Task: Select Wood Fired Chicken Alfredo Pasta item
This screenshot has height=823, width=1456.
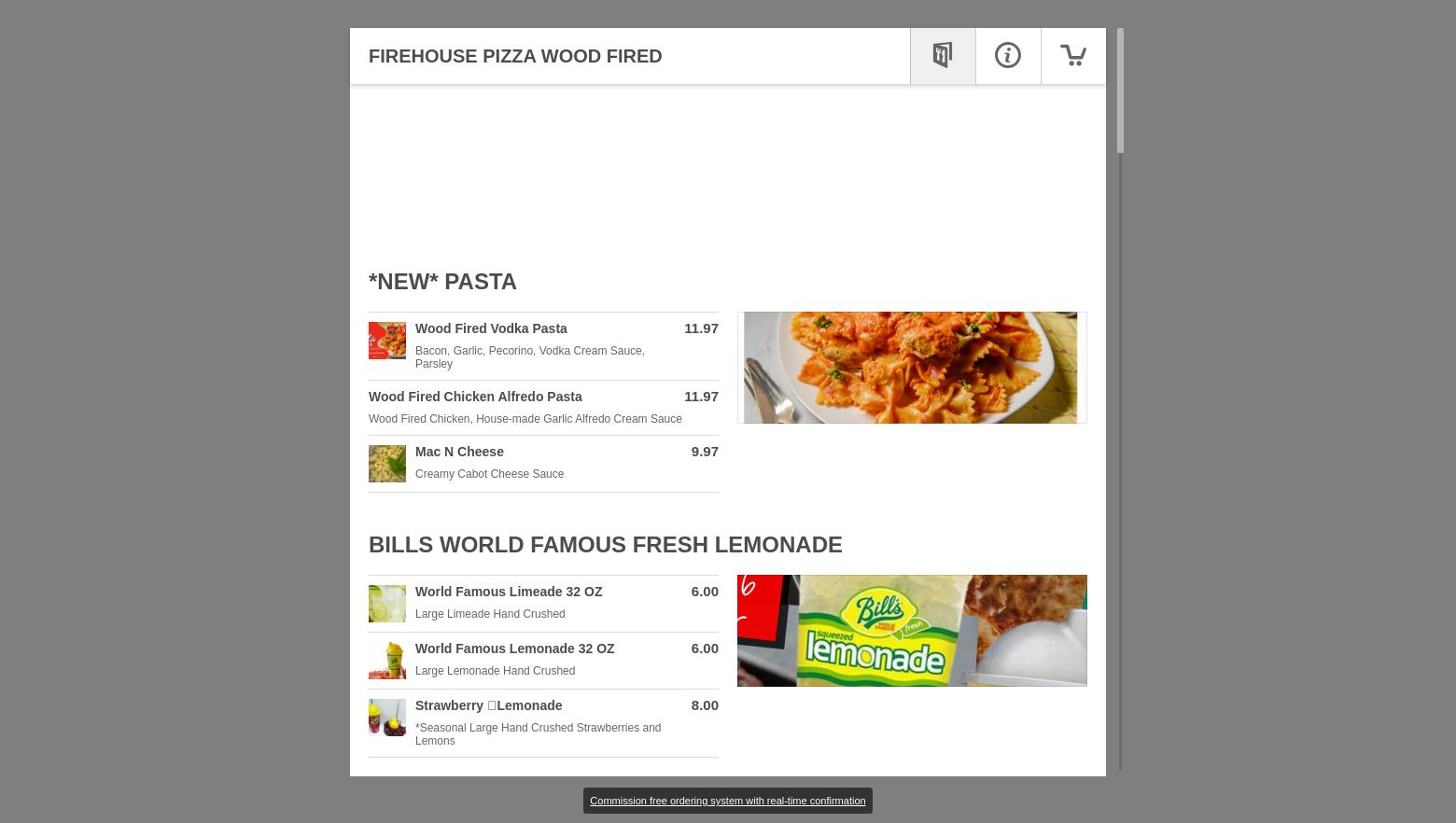Action: tap(543, 408)
